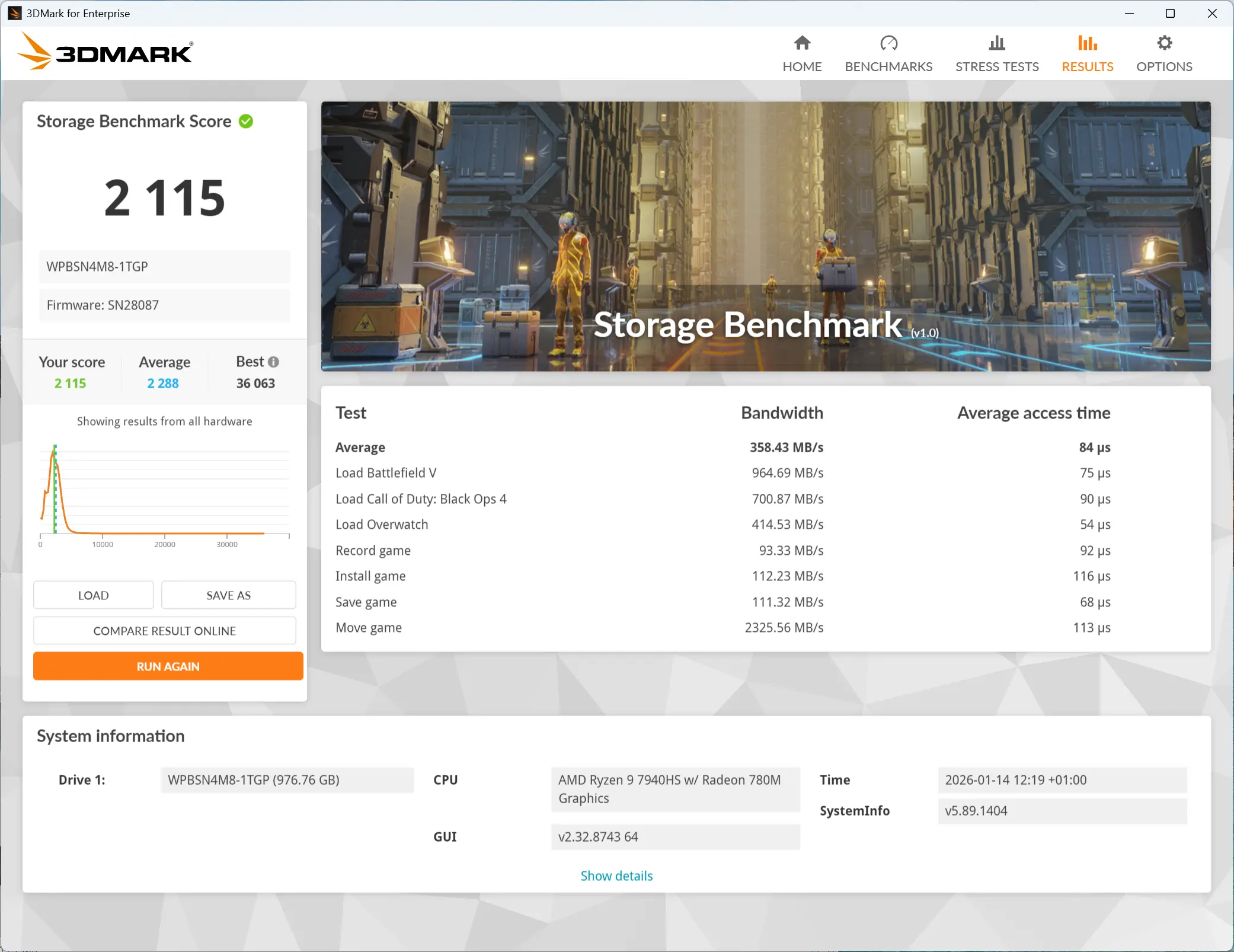This screenshot has height=952, width=1234.
Task: Click the 964.69 MB/s bandwidth value
Action: pos(788,473)
